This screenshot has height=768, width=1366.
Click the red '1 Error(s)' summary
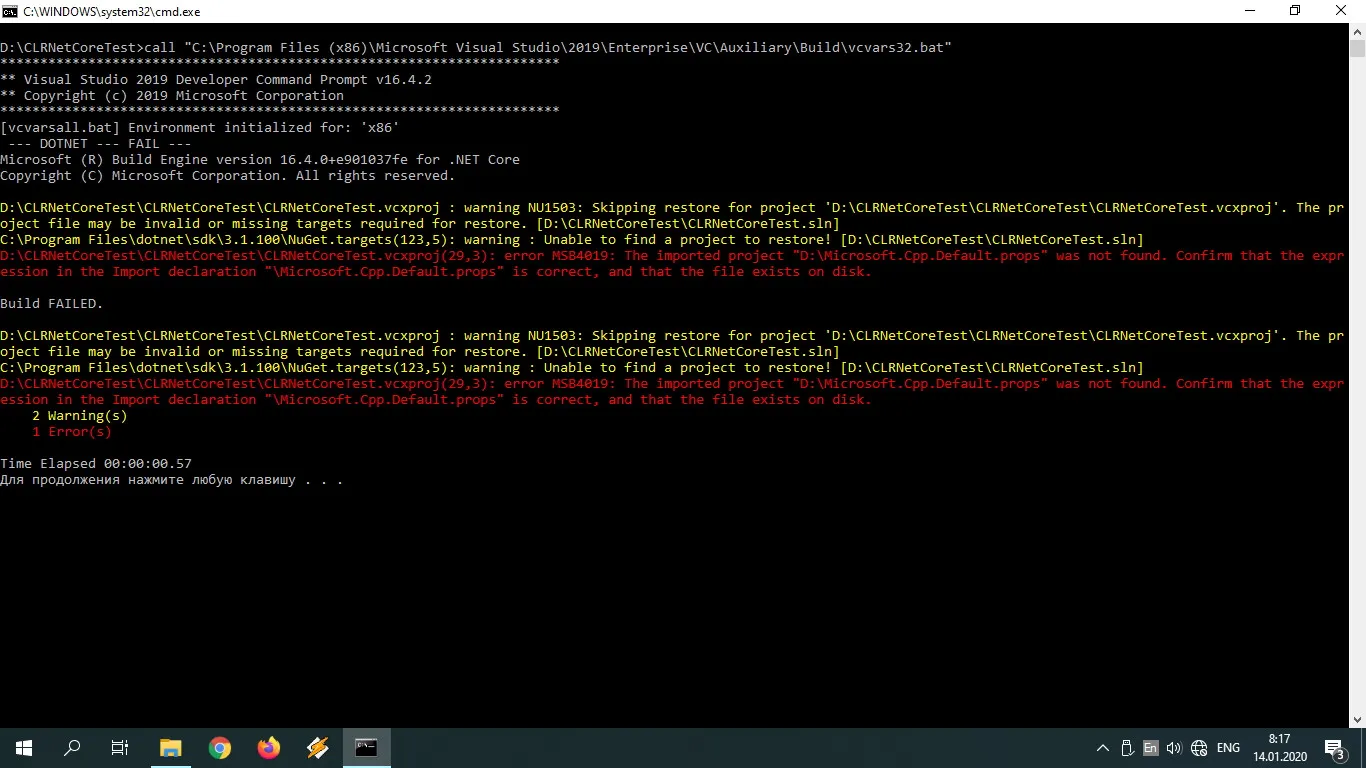pyautogui.click(x=72, y=432)
